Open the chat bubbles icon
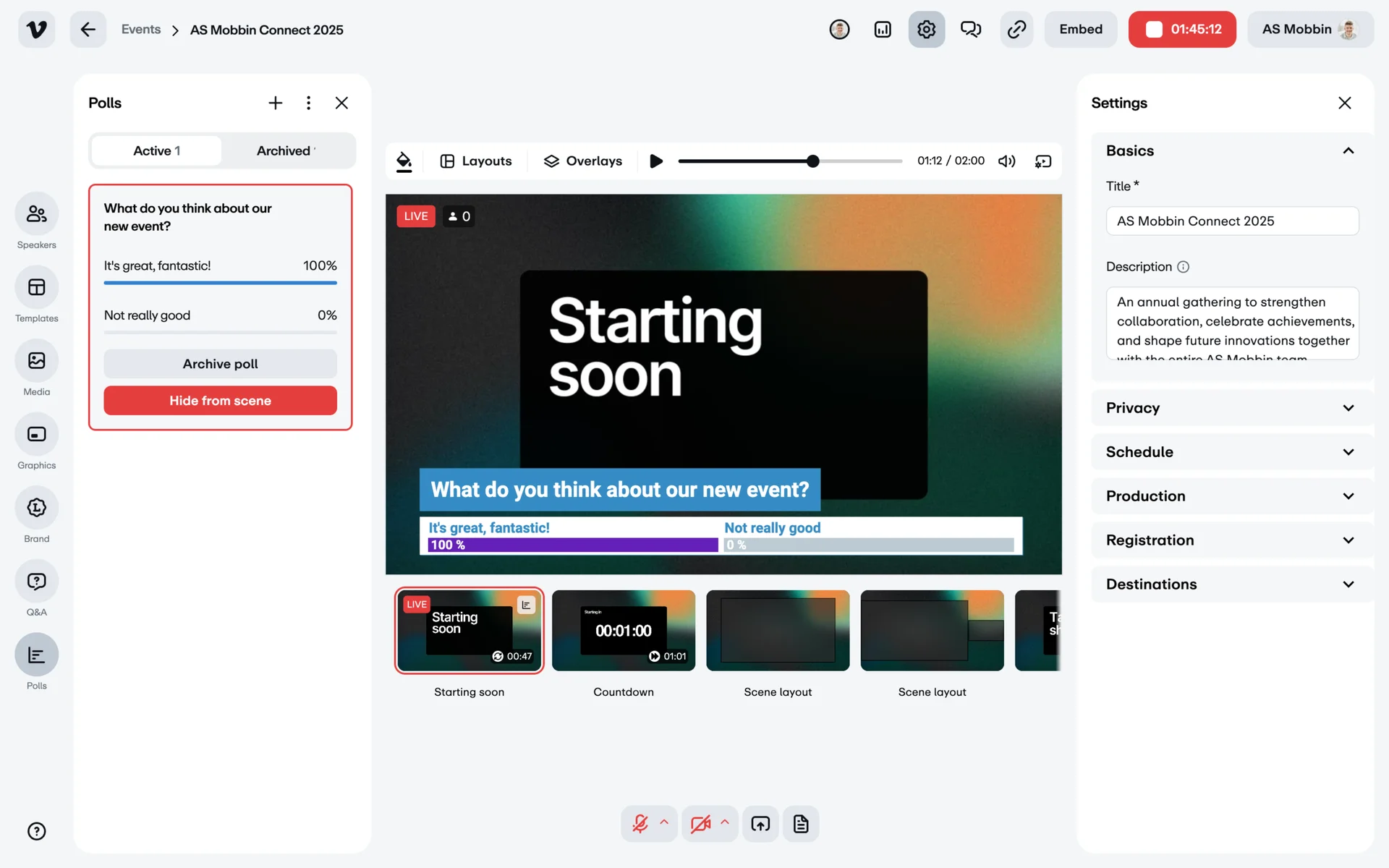The image size is (1389, 868). tap(970, 30)
